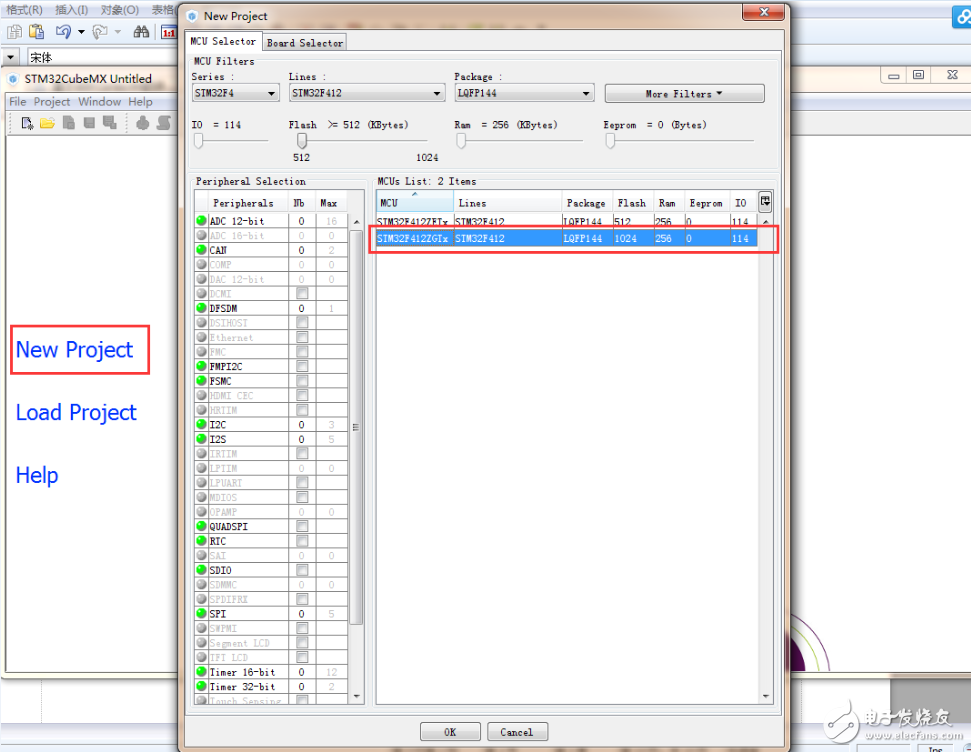
Task: Tick the RTC peripheral checkbox
Action: [302, 541]
